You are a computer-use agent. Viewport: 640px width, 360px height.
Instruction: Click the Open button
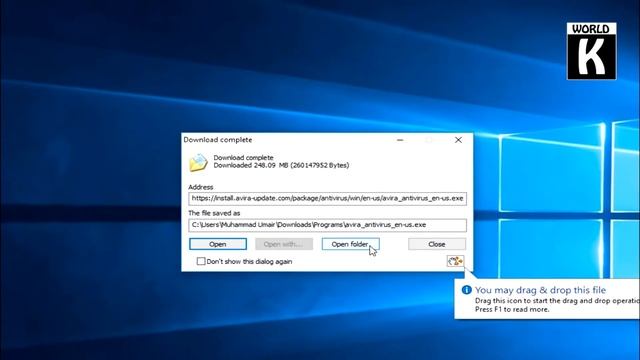point(218,244)
